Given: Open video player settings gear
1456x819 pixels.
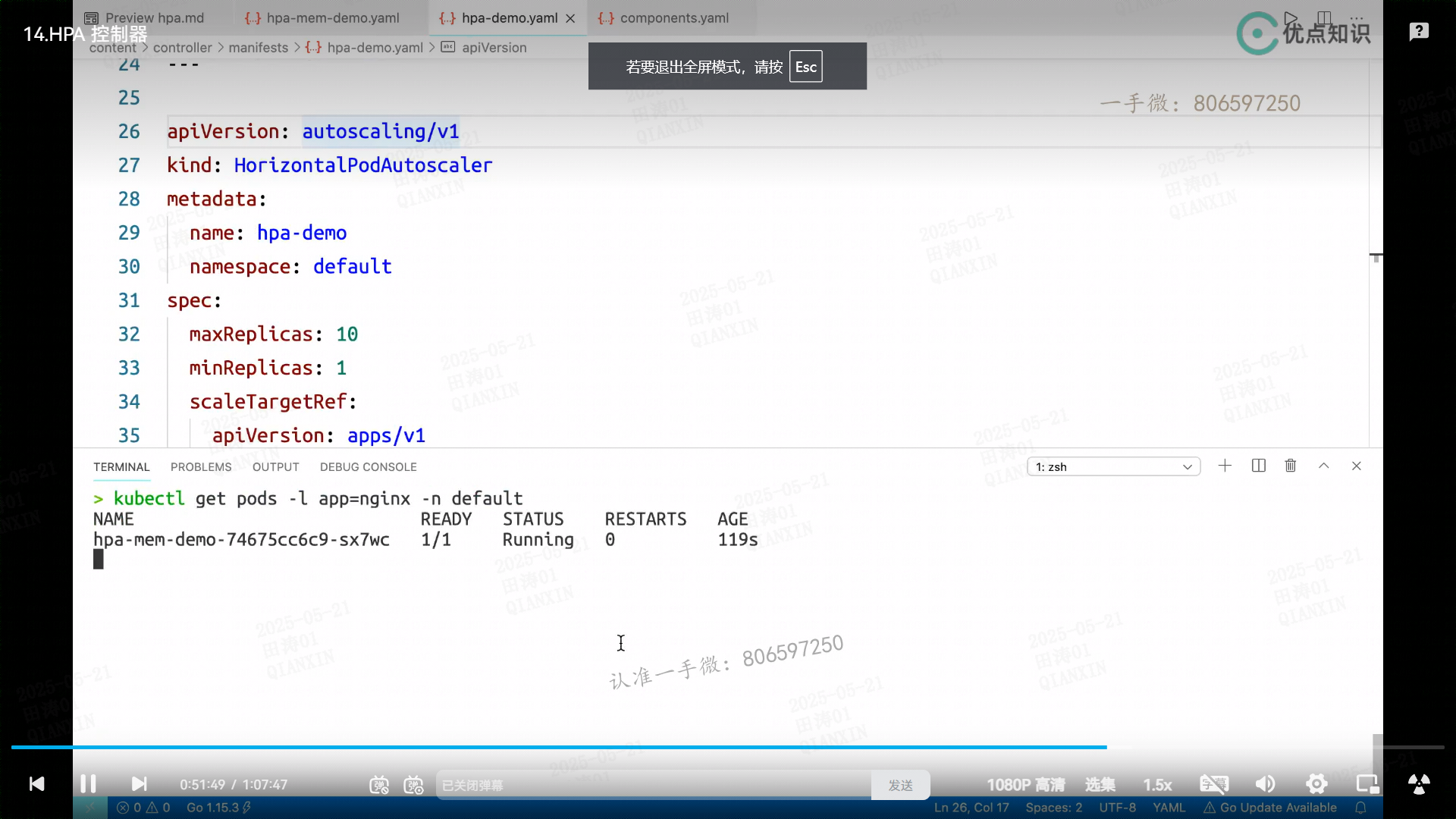Looking at the screenshot, I should tap(1316, 784).
